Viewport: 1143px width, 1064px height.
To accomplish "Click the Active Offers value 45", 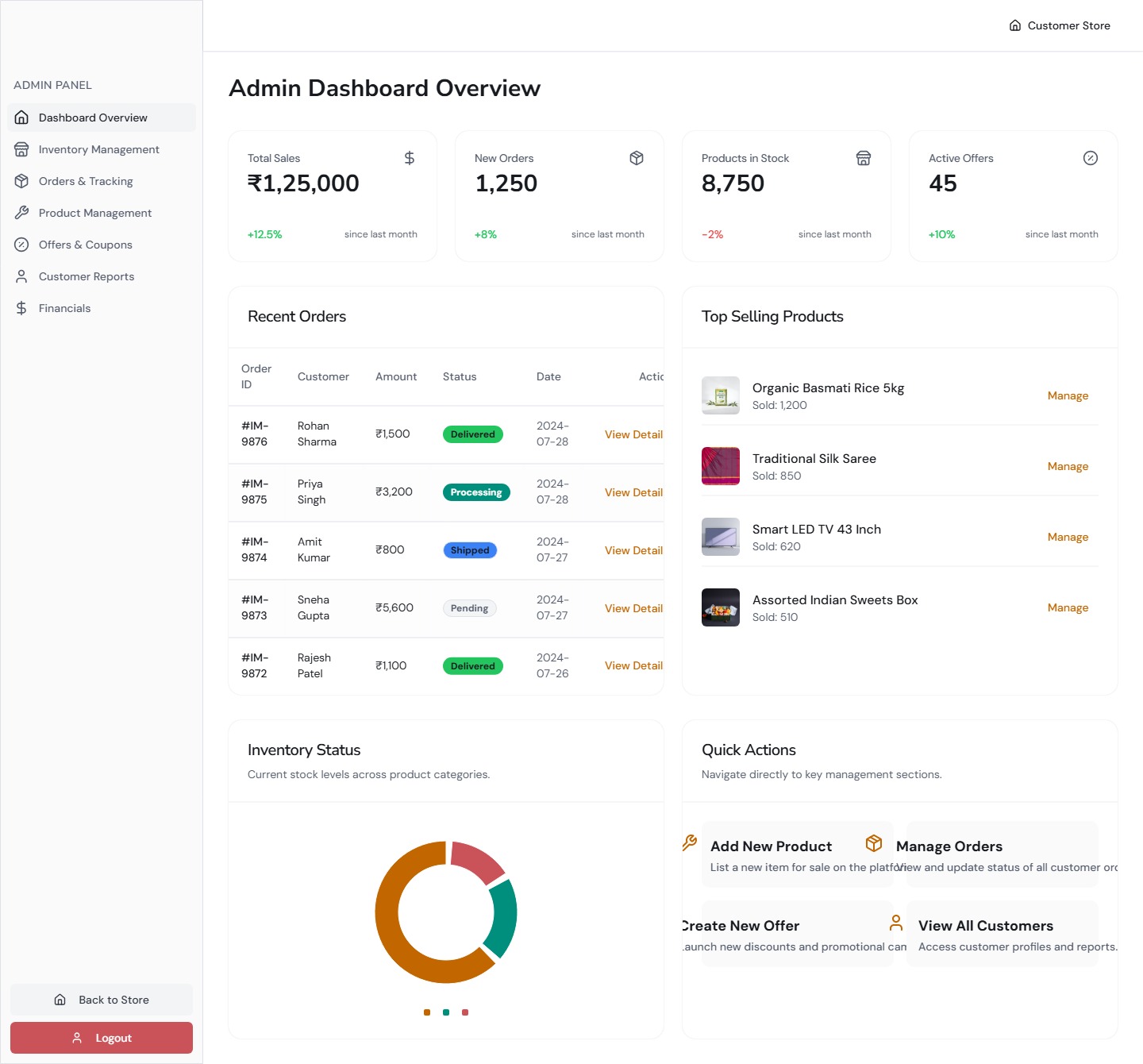I will coord(943,183).
